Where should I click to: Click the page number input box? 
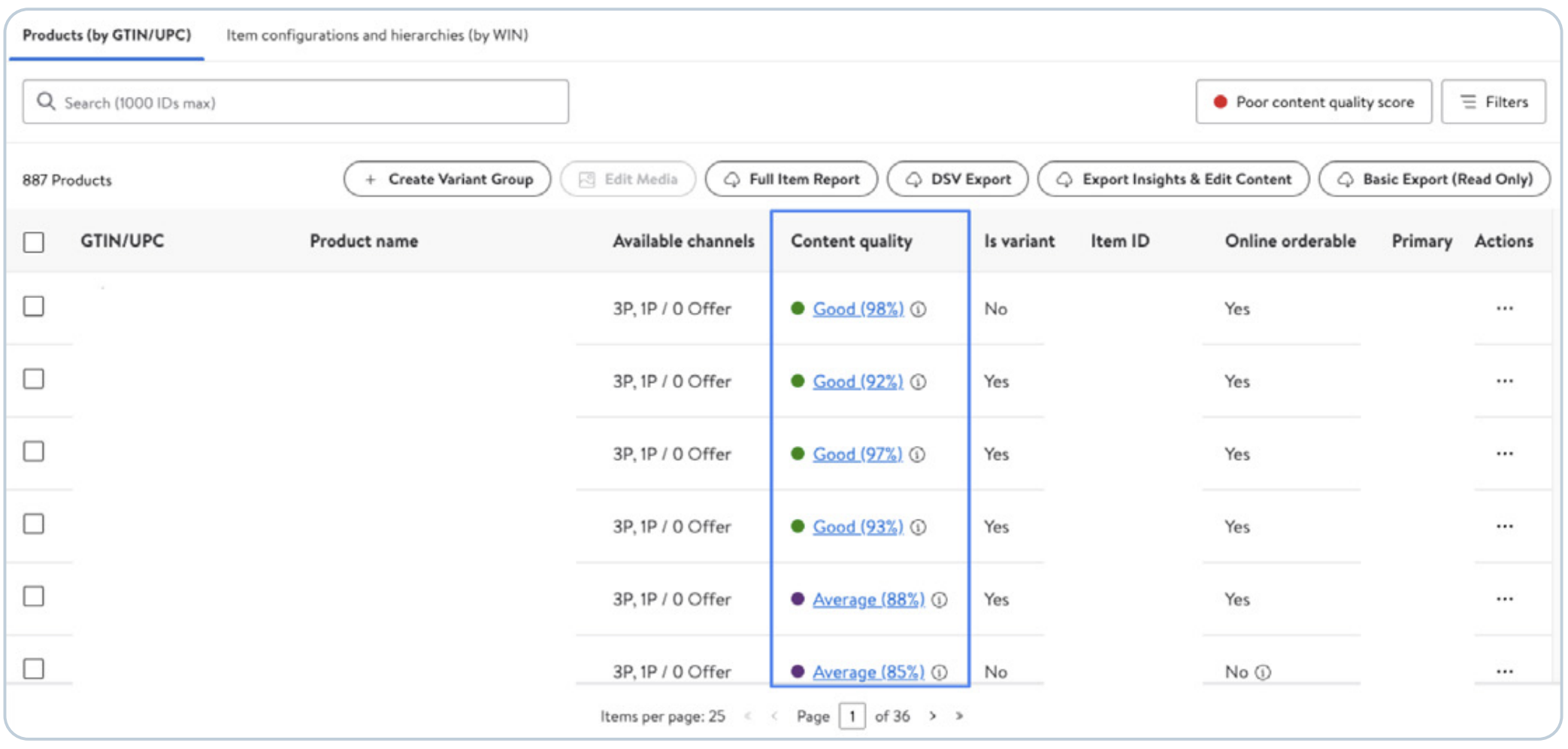[852, 716]
